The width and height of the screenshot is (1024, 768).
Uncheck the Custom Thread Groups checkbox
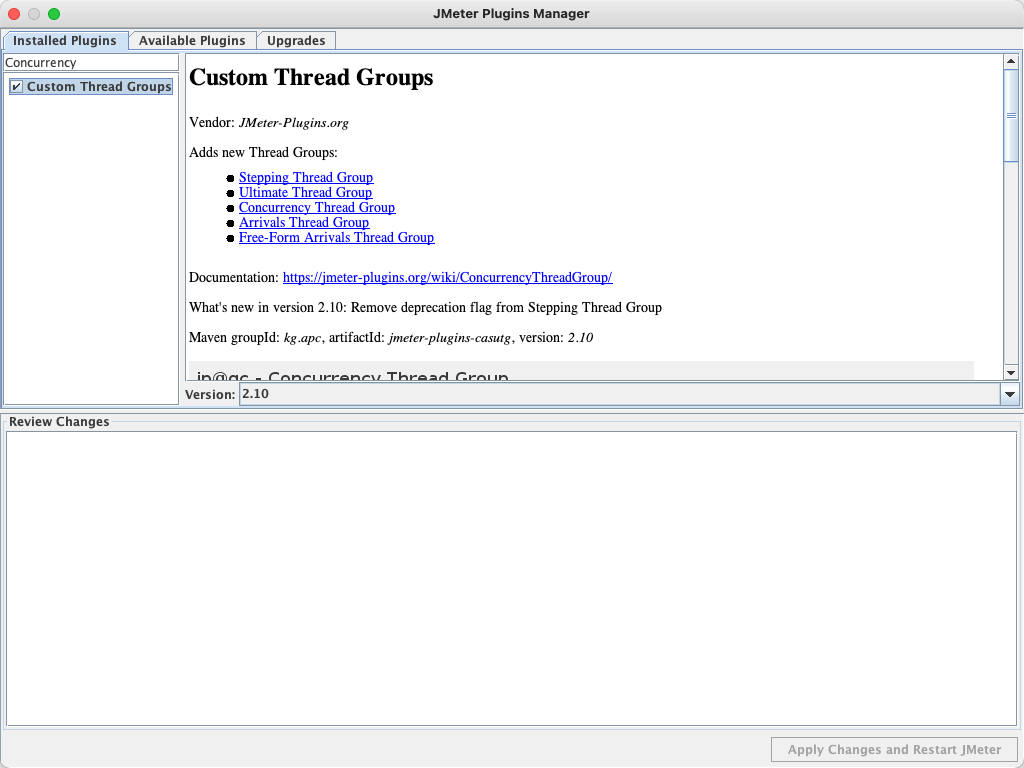coord(17,87)
